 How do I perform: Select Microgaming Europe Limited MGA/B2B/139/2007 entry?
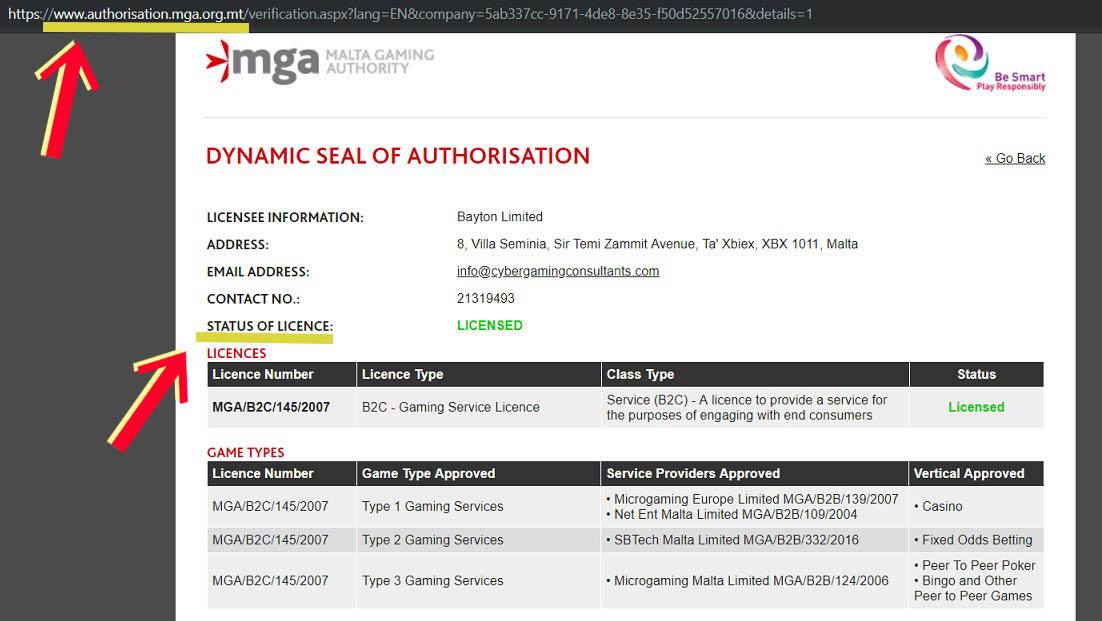point(753,499)
